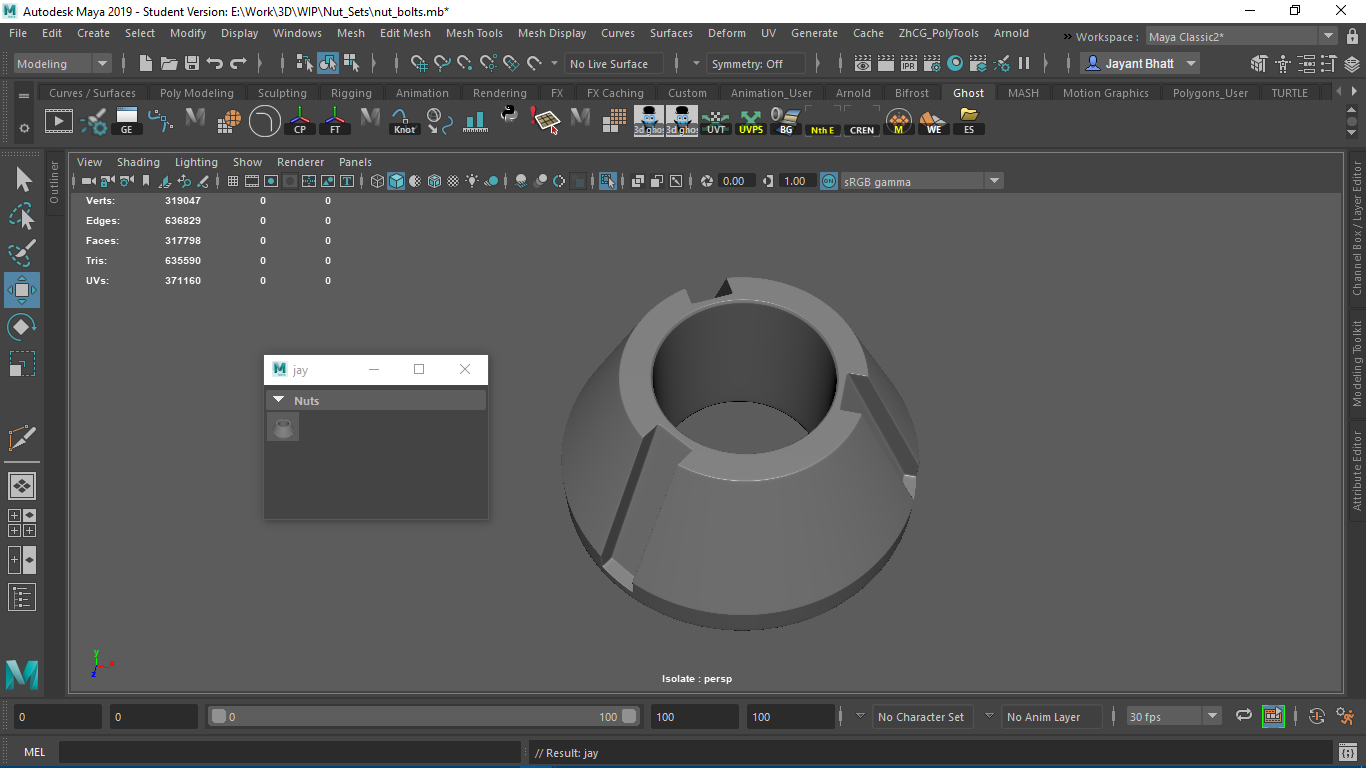Select the Lasso tool in the left toolbox
The height and width of the screenshot is (768, 1366).
(22, 216)
